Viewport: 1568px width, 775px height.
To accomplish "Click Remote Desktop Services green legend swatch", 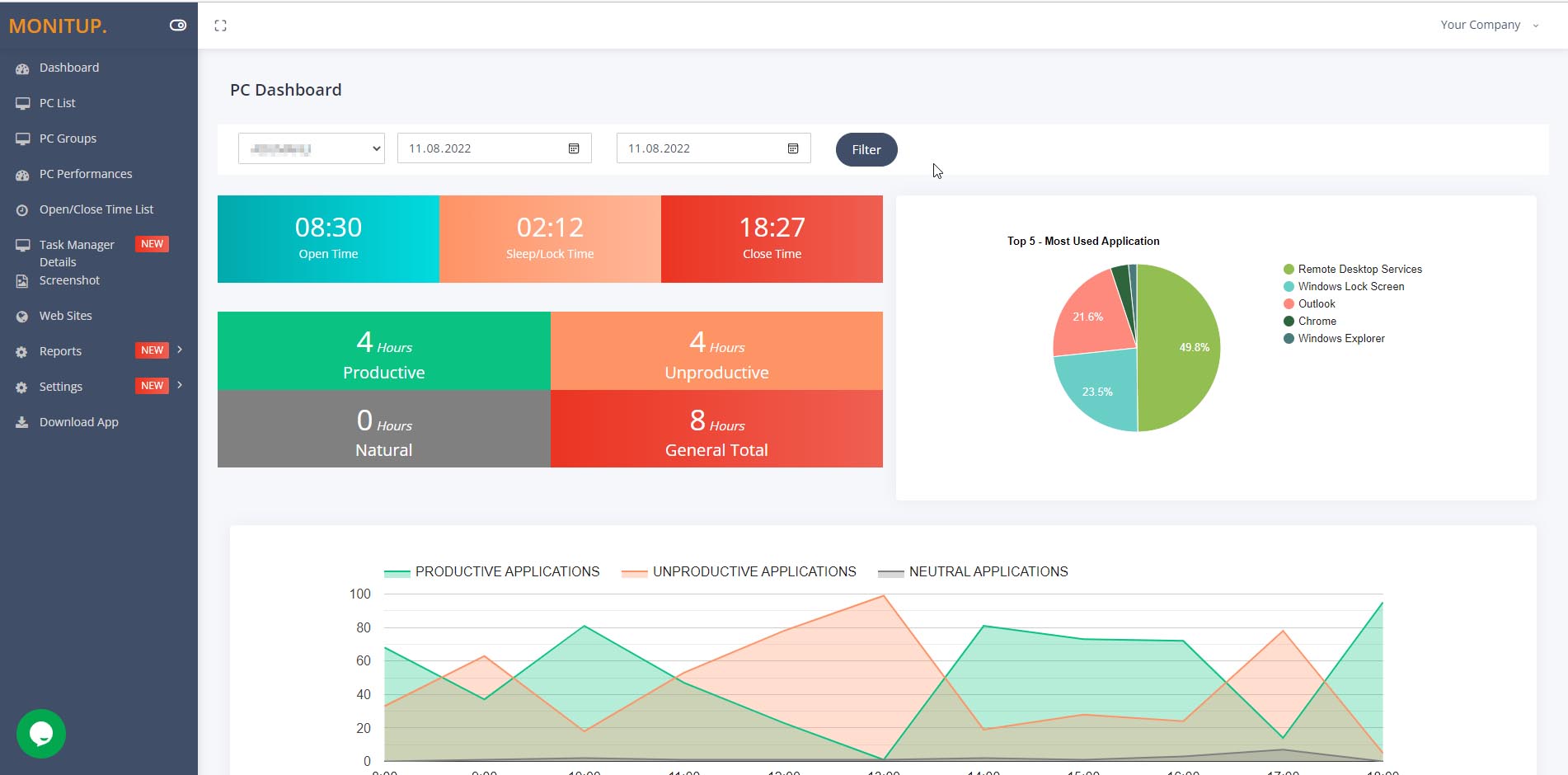I will point(1289,270).
